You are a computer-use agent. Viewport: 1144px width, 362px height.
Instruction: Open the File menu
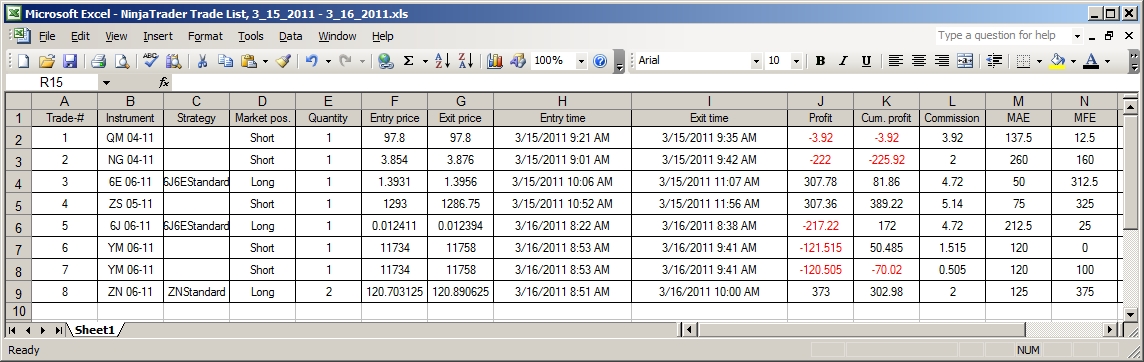(47, 36)
